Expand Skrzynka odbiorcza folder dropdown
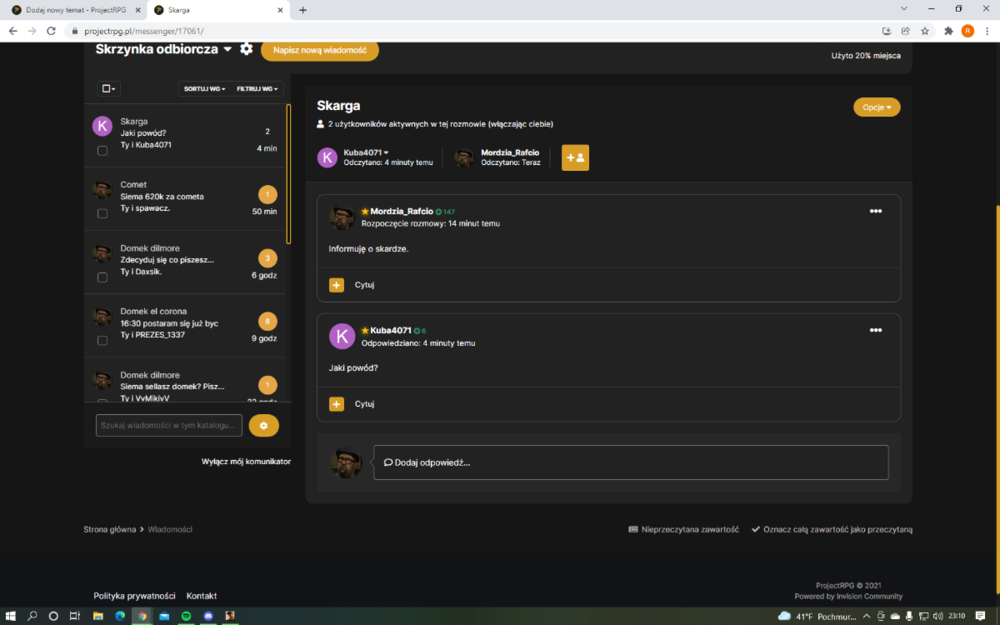 [228, 49]
